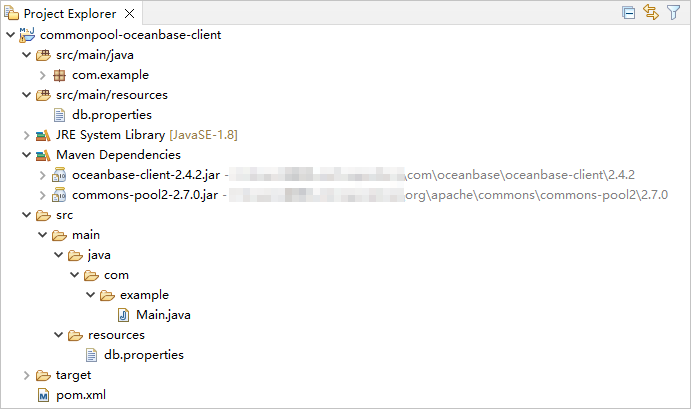
Task: Expand the com.example package node
Action: pyautogui.click(x=42, y=75)
